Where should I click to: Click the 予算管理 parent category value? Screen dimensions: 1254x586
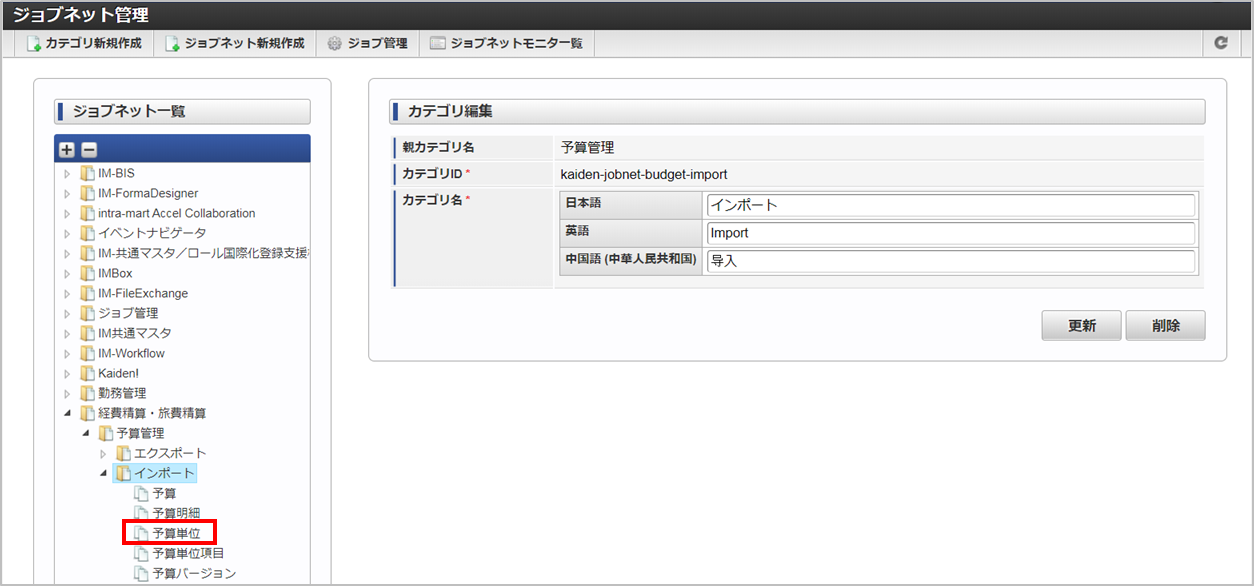pyautogui.click(x=587, y=148)
